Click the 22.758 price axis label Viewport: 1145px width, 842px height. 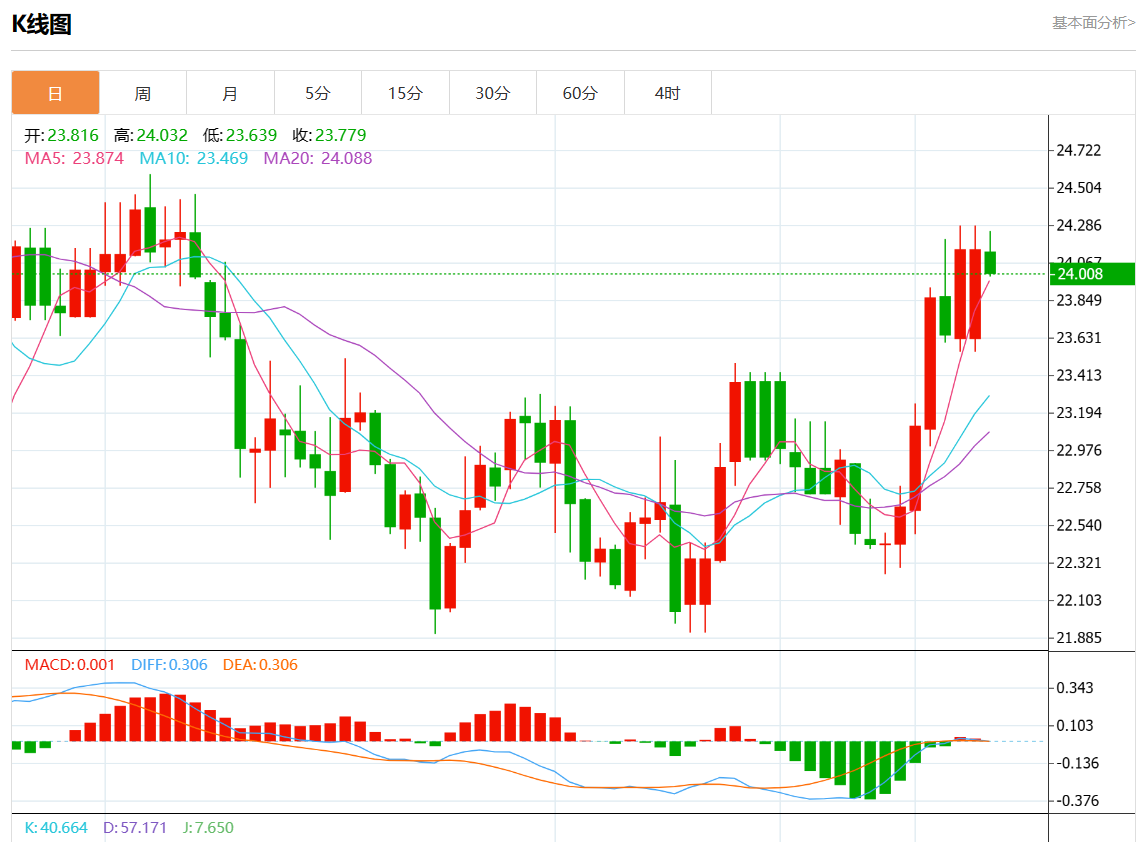[1079, 488]
